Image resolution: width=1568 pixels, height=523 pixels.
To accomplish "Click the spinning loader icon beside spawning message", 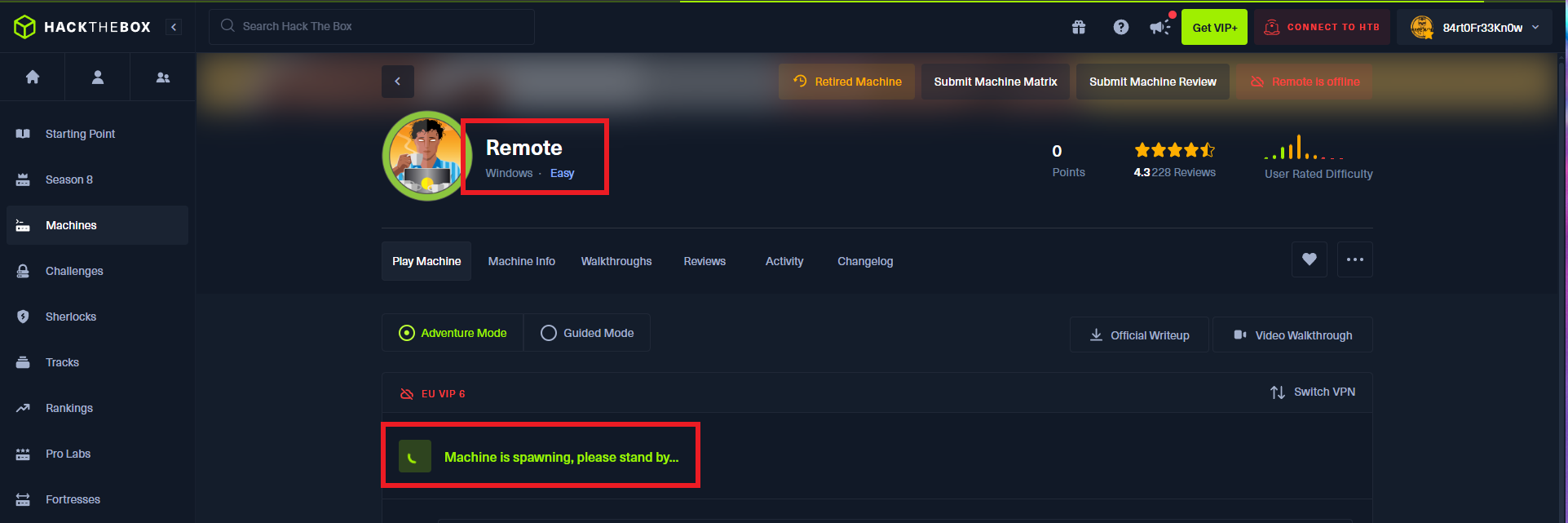I will pos(414,457).
